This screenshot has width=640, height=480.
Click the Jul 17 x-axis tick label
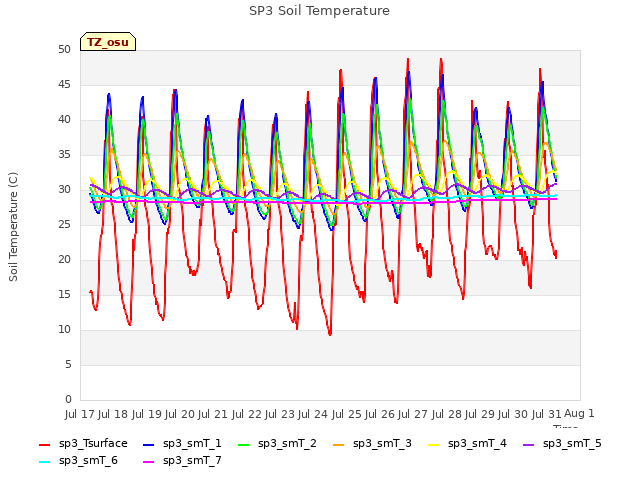click(x=80, y=414)
